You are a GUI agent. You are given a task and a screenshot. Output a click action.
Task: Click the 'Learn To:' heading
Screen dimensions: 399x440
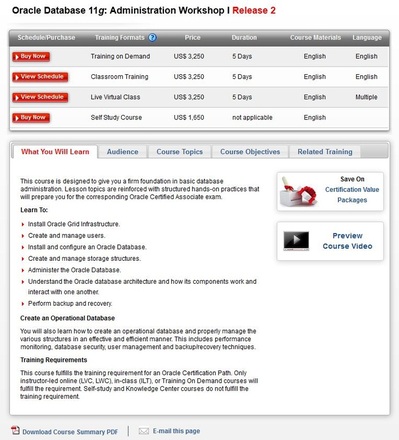(x=34, y=210)
